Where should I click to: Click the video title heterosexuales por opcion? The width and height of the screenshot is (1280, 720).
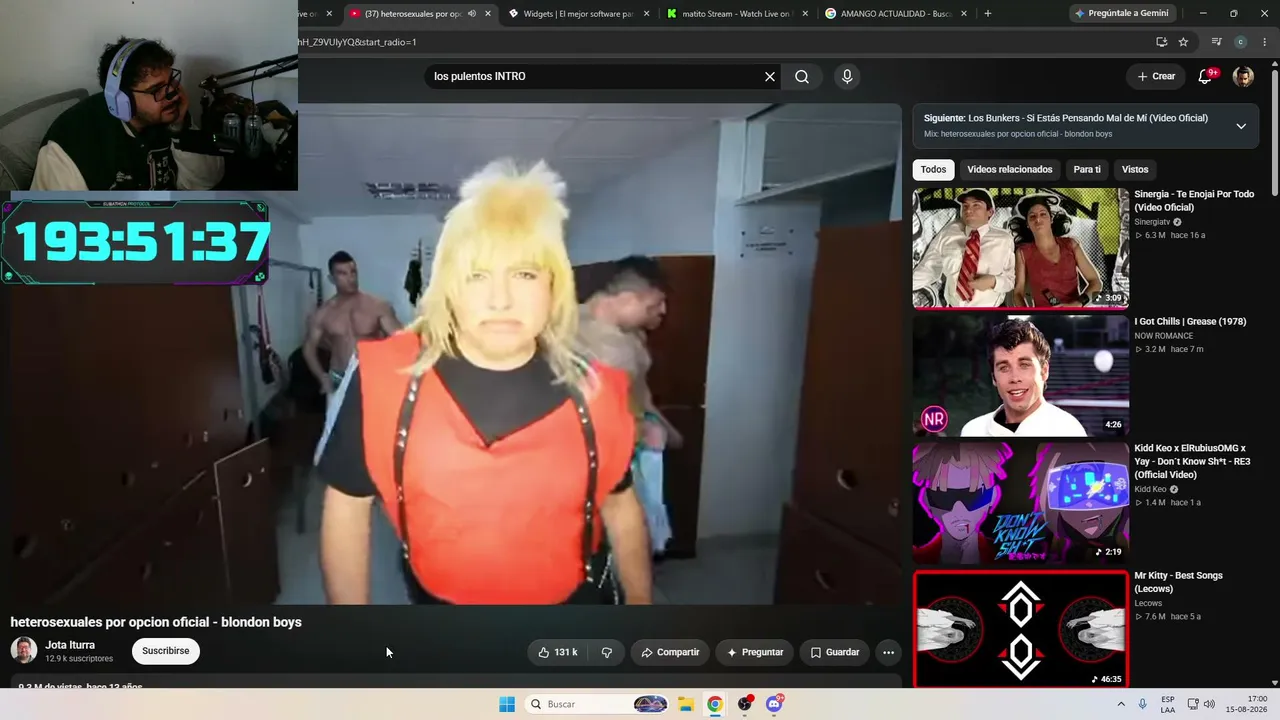(156, 622)
